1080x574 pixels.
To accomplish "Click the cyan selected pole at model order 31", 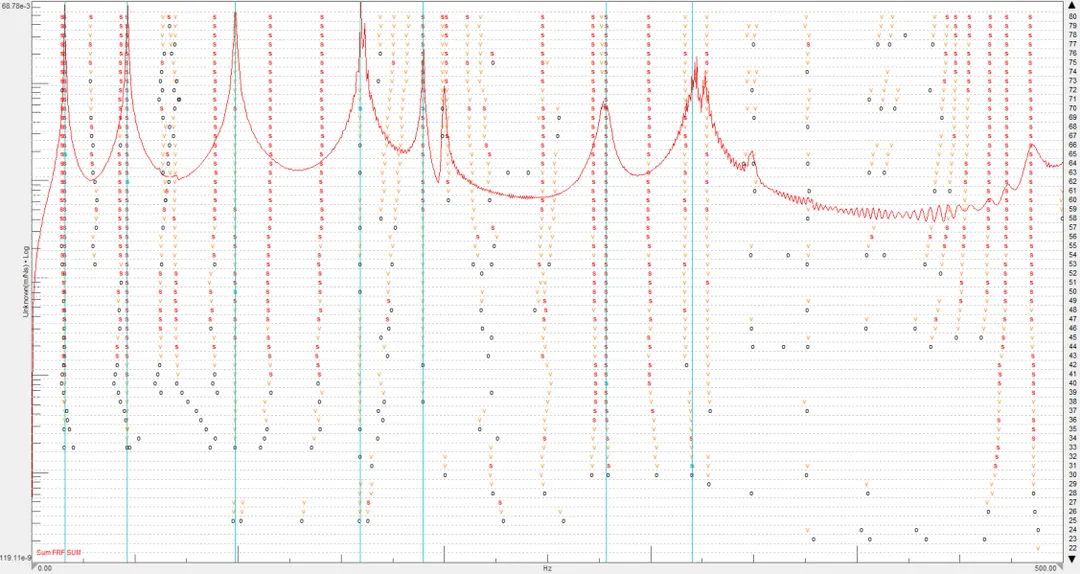I will (692, 466).
